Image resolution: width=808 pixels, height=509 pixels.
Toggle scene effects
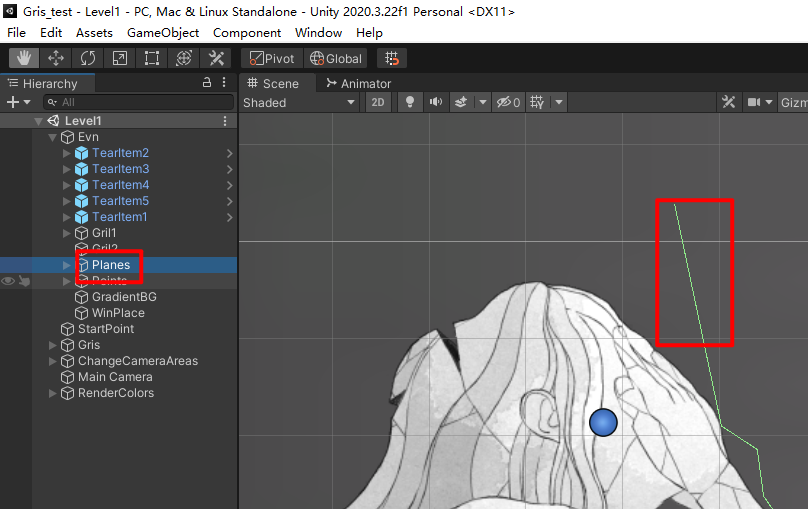[461, 103]
